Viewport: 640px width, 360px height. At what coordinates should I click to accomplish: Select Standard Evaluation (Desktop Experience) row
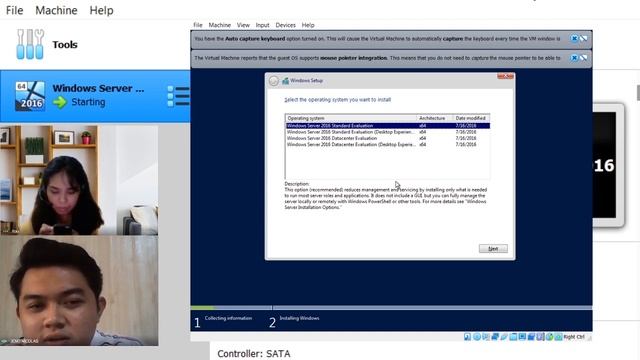pos(387,132)
